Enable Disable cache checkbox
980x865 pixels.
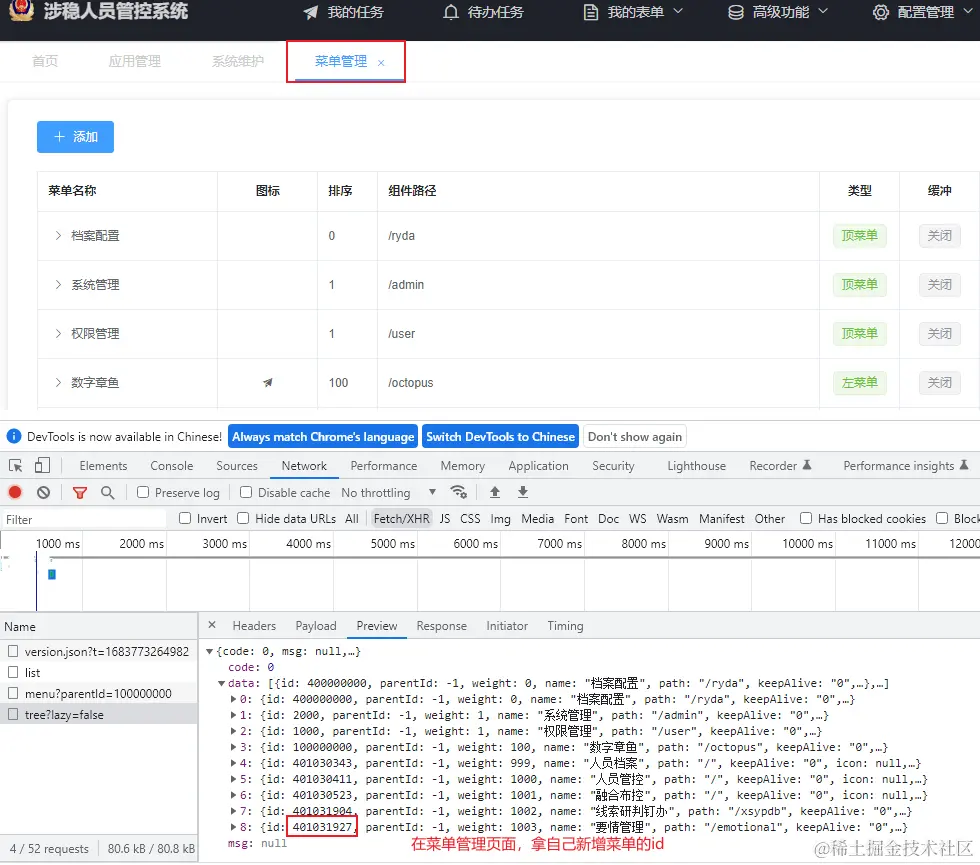246,492
